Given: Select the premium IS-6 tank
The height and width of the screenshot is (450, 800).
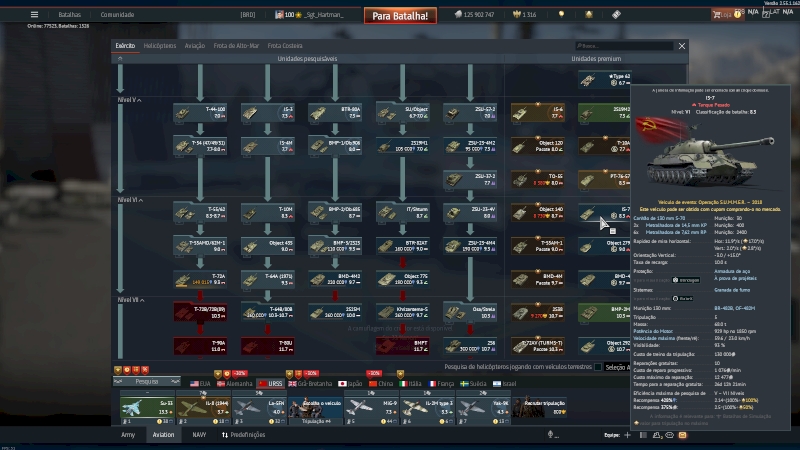Looking at the screenshot, I should (x=538, y=113).
